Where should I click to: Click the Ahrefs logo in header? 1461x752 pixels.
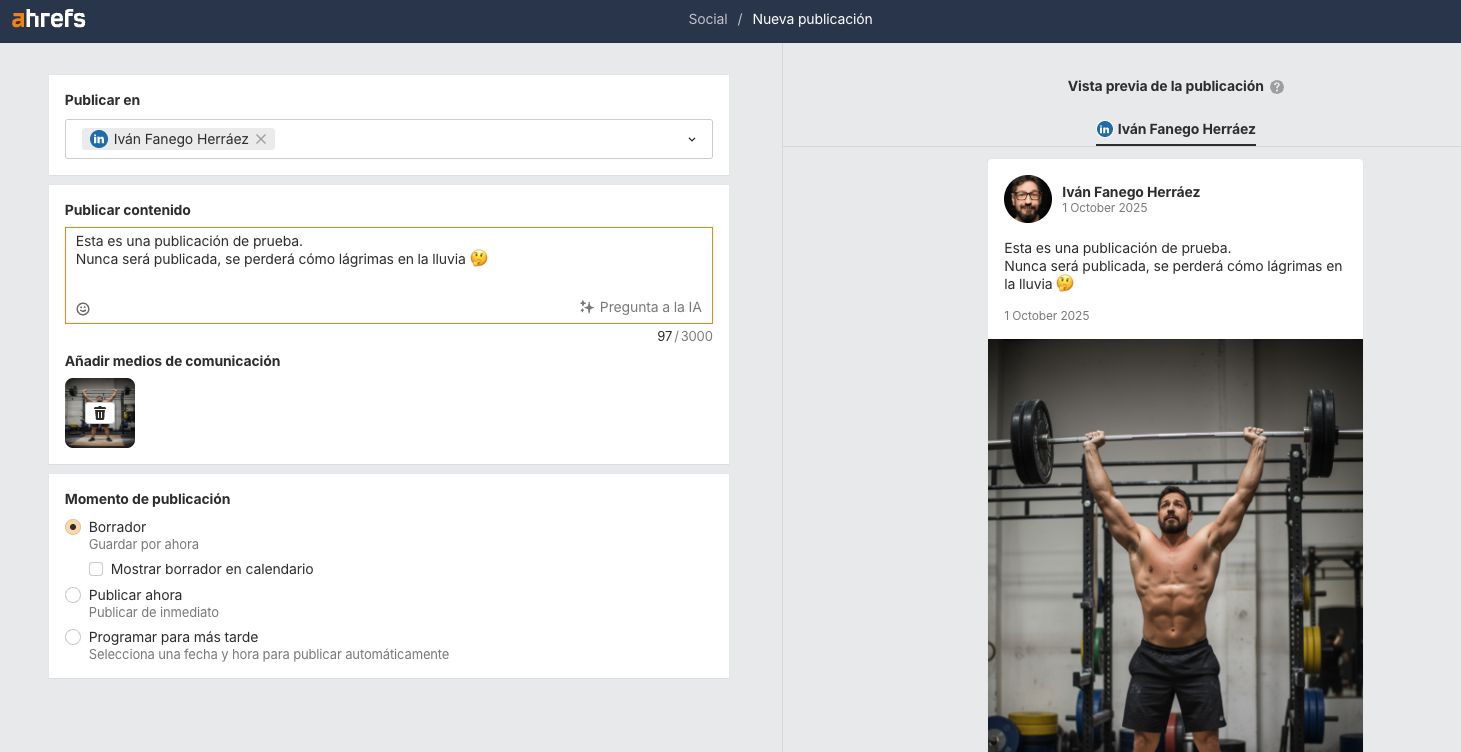pos(48,19)
